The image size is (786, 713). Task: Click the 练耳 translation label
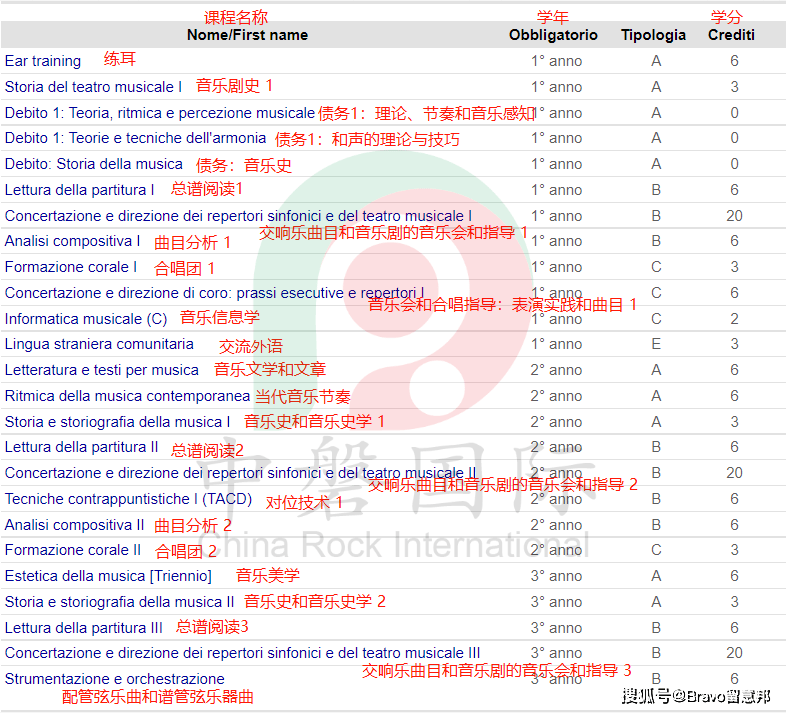coord(120,59)
